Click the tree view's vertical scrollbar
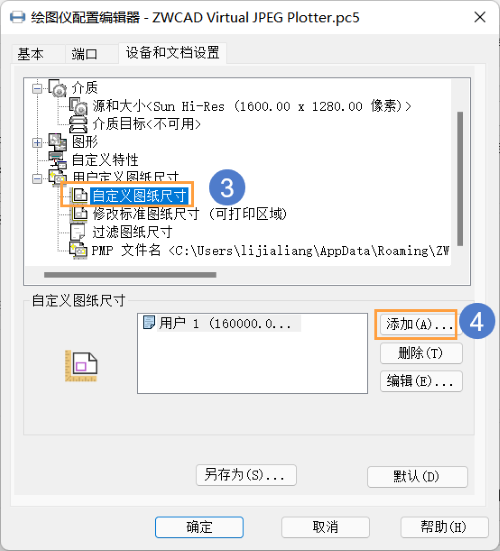This screenshot has height=551, width=500. [x=460, y=179]
